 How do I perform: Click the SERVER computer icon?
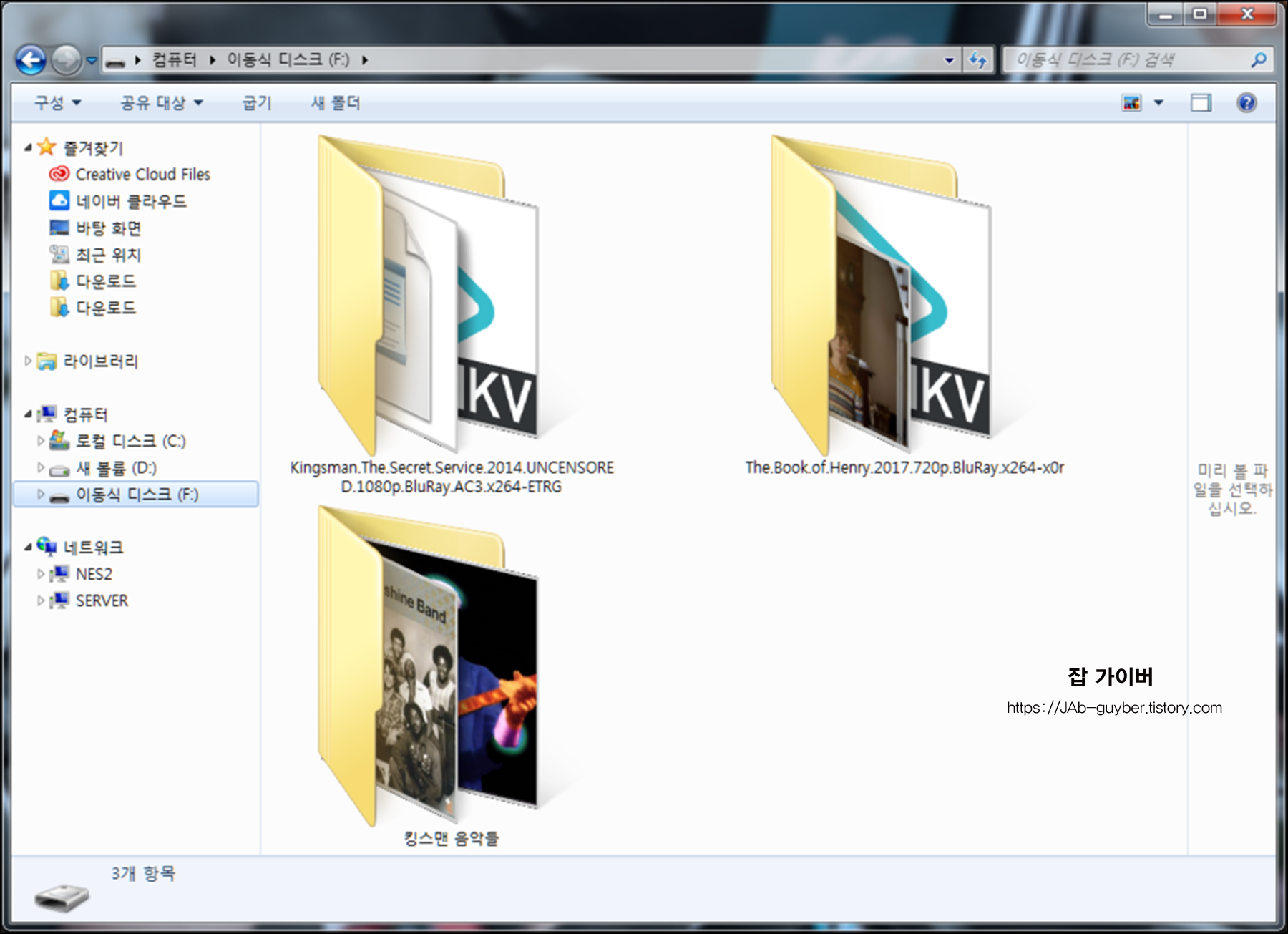pyautogui.click(x=60, y=600)
